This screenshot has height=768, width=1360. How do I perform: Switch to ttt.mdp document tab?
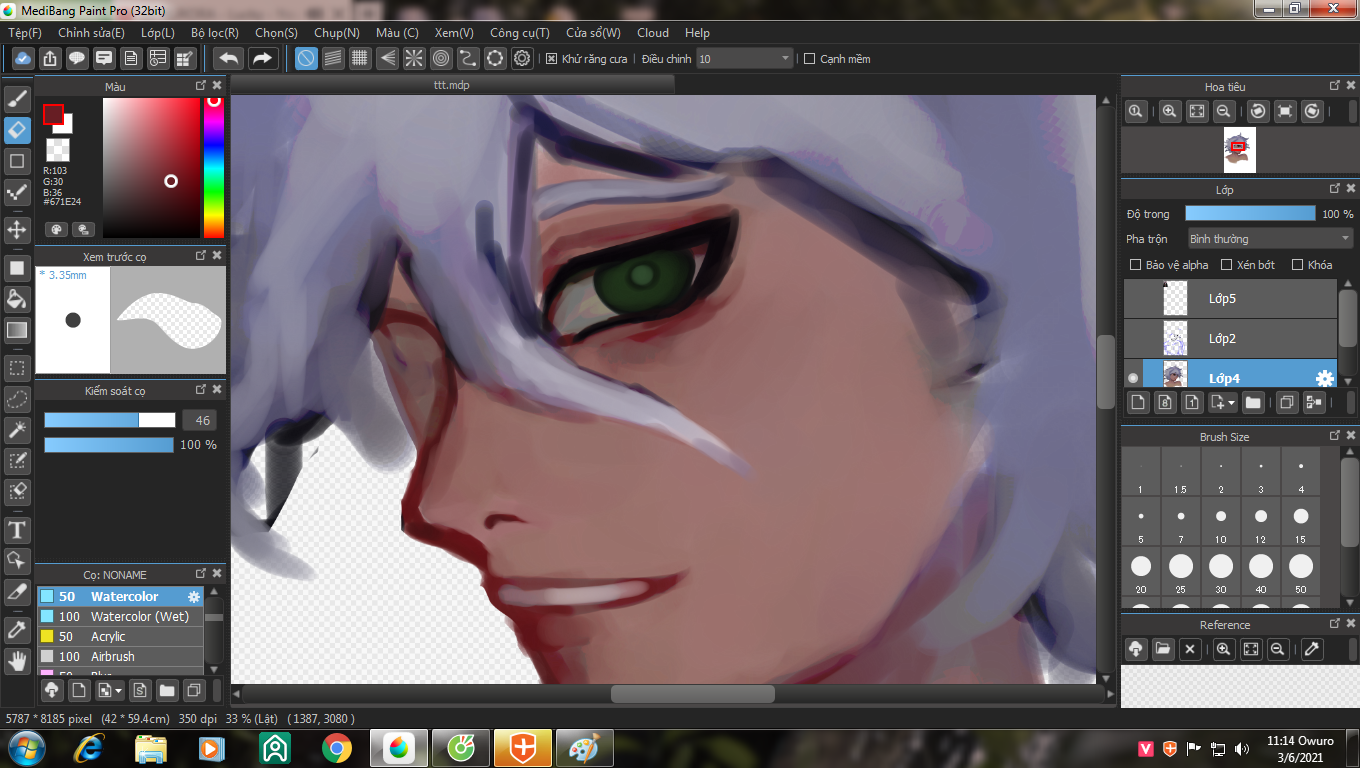coord(452,85)
